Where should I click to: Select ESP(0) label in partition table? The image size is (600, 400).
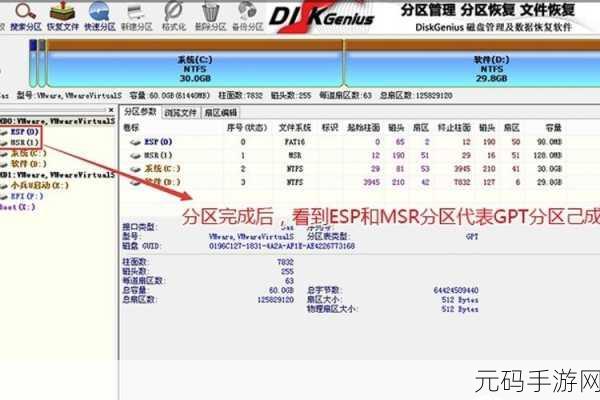[158, 142]
